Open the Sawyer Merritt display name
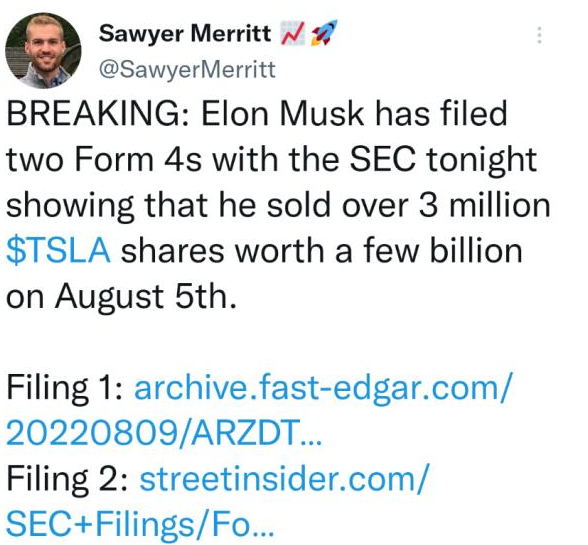The image size is (588, 545). coord(184,33)
